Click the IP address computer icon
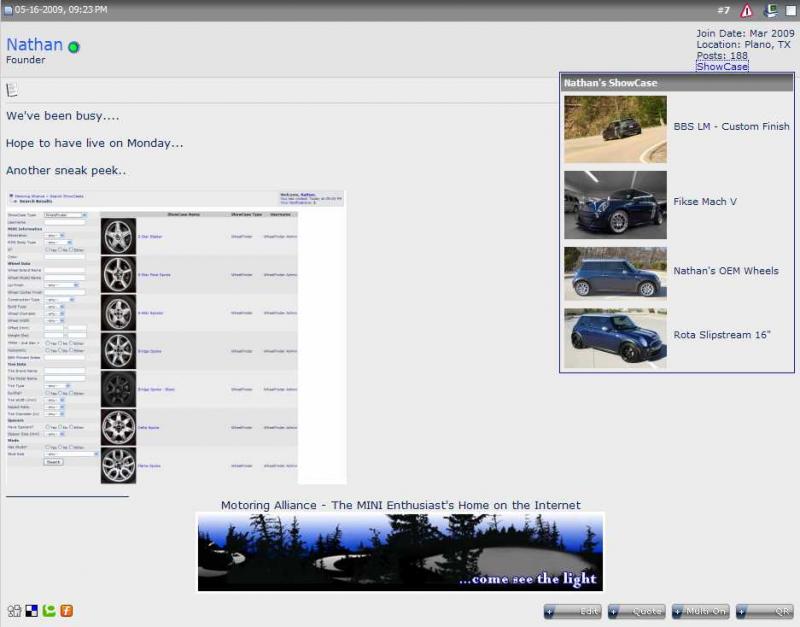Viewport: 800px width, 627px height. pos(771,10)
